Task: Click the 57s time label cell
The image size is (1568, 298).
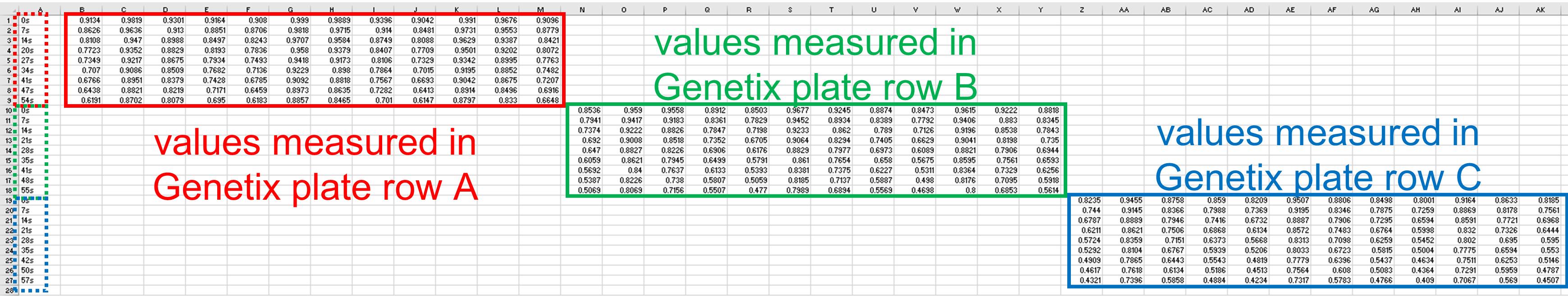Action: coord(40,280)
